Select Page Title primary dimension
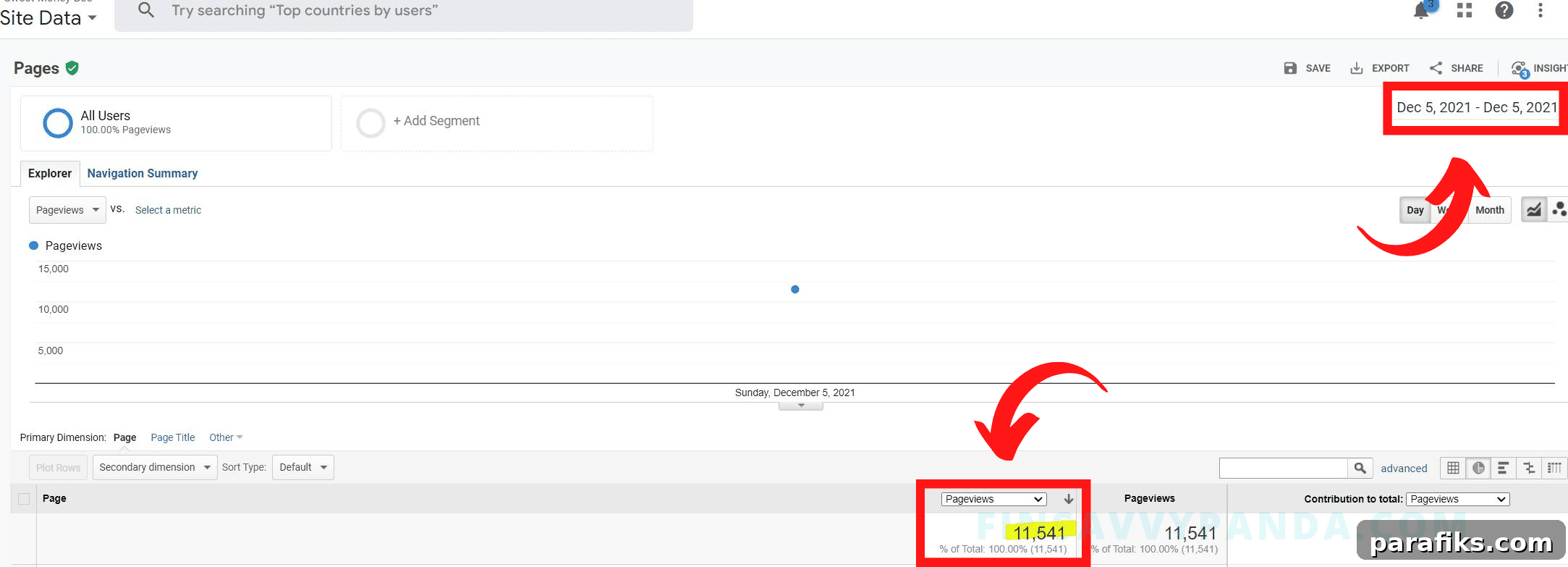1568x567 pixels. 173,437
